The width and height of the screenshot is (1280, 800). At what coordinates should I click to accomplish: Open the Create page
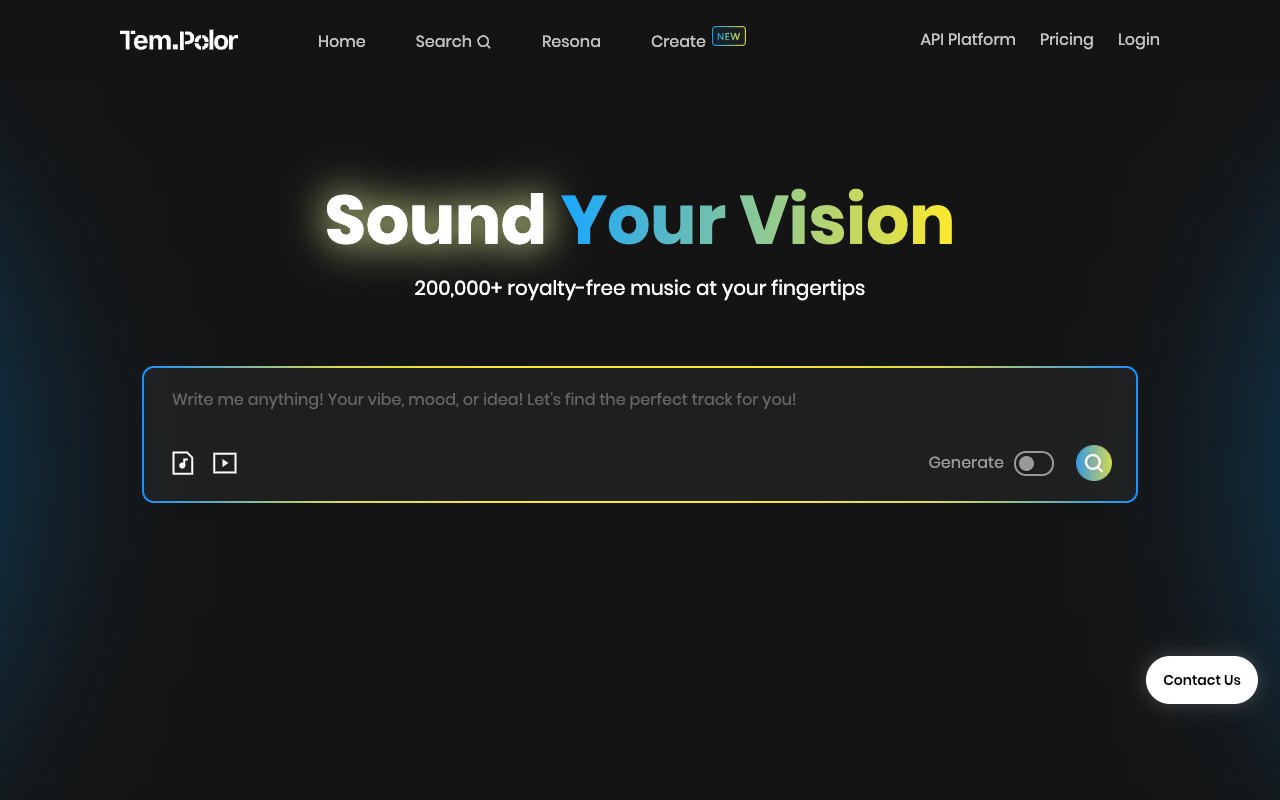[678, 41]
